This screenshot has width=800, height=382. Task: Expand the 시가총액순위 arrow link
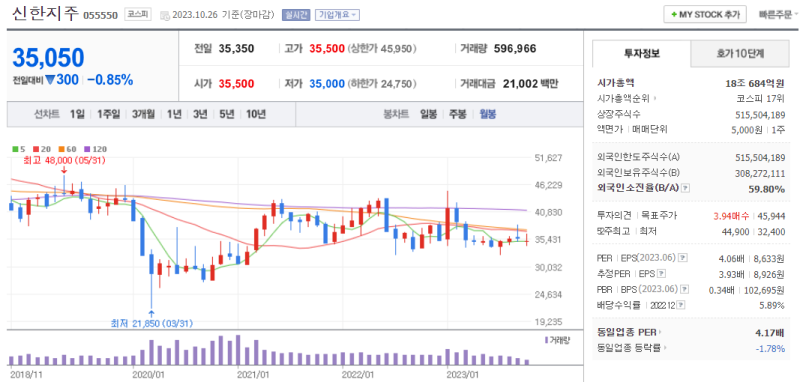pos(655,99)
